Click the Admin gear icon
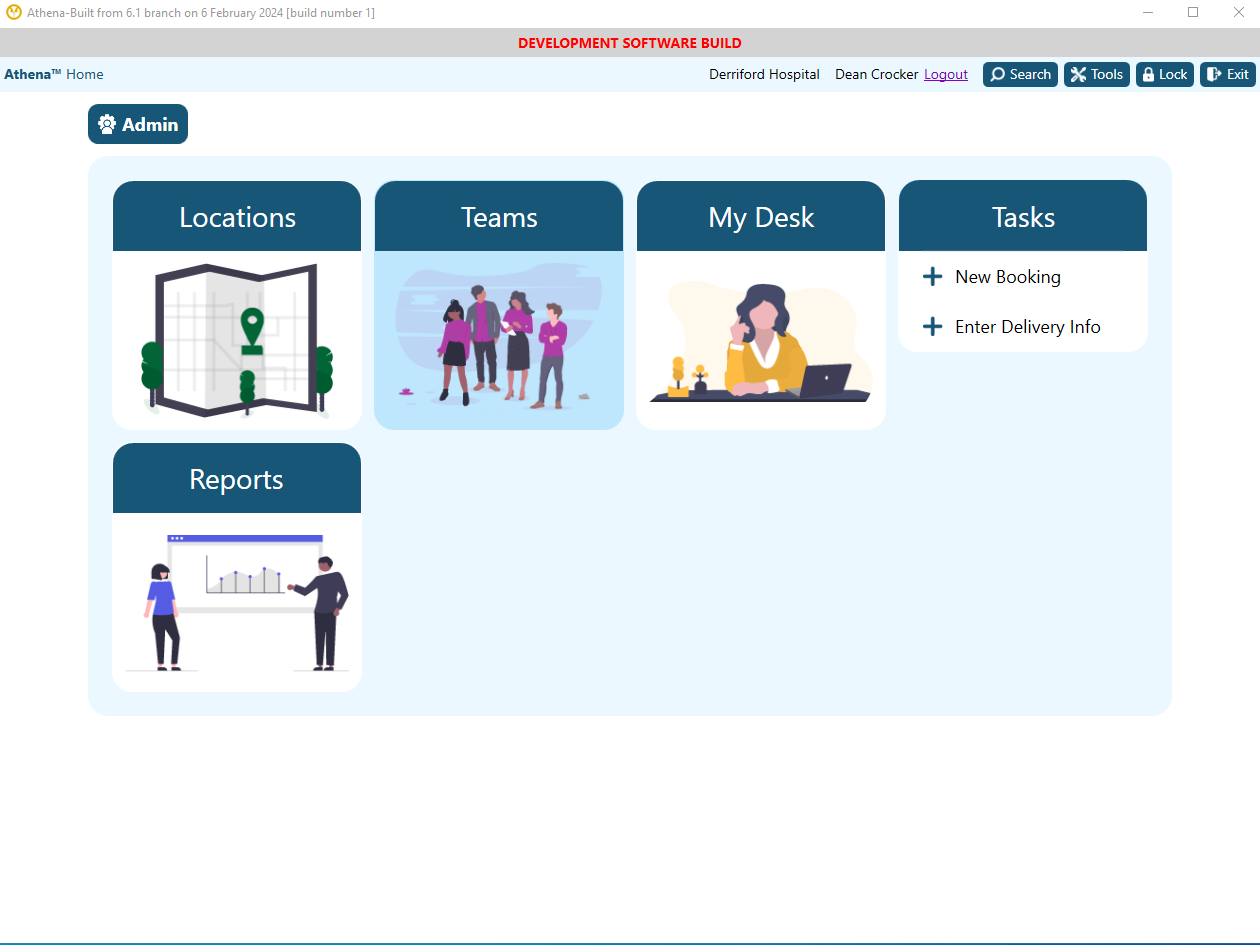This screenshot has width=1260, height=945. tap(107, 124)
